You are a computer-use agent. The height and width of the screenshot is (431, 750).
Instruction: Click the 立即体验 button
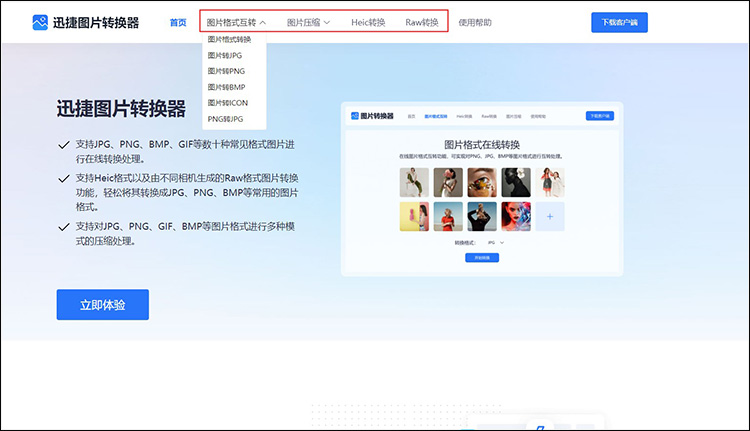coord(103,305)
